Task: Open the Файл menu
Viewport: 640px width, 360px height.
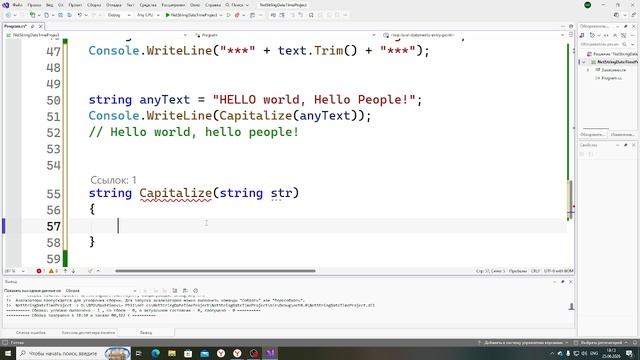Action: (x=18, y=5)
